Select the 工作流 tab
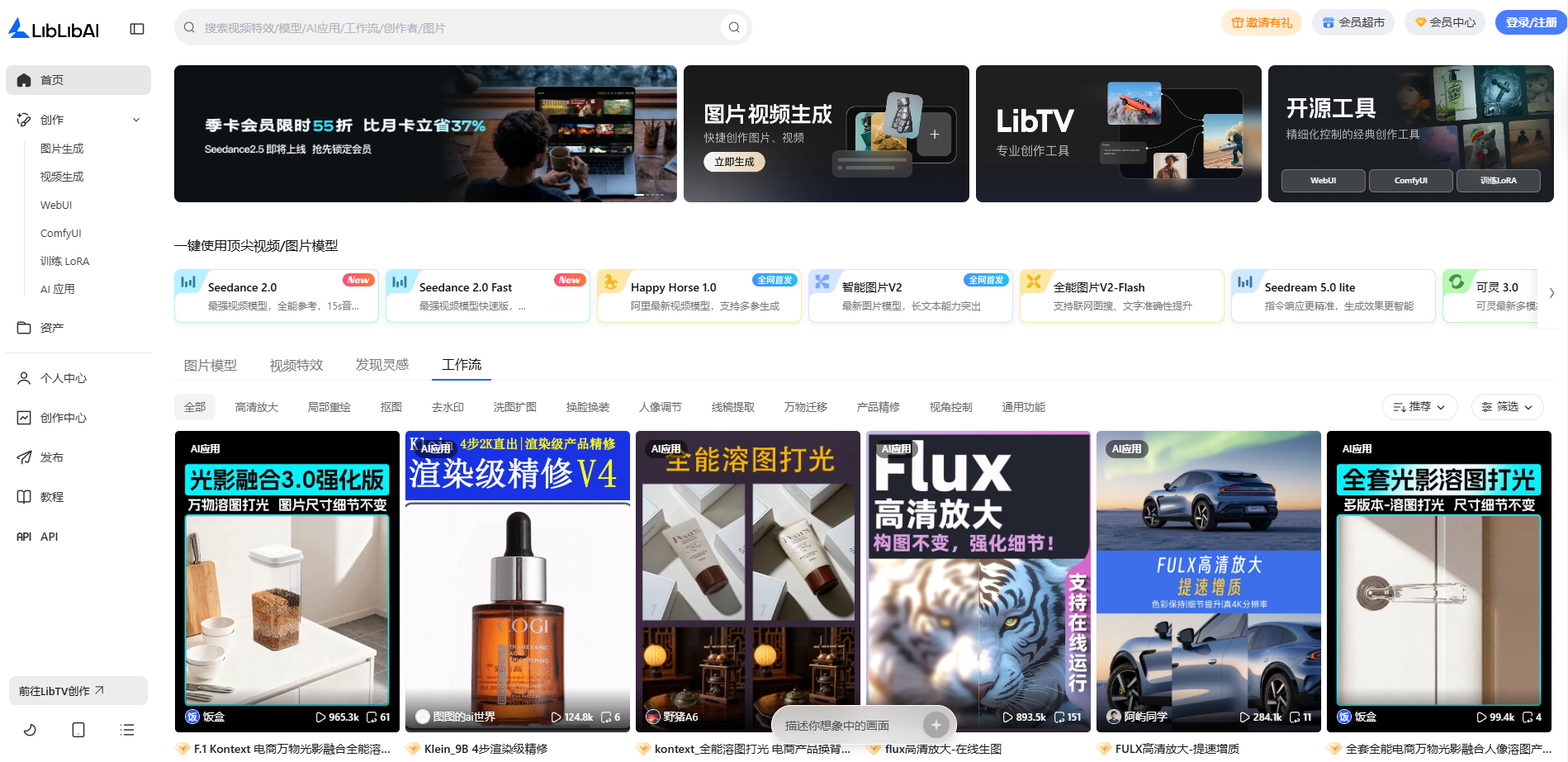 462,365
